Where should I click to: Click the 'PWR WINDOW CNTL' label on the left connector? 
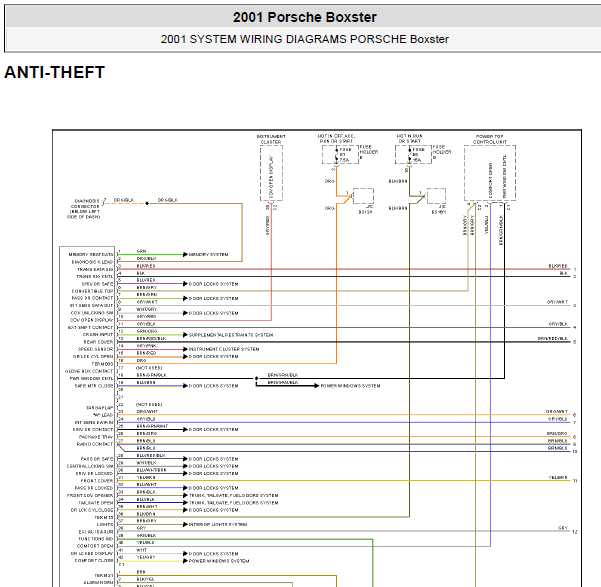(91, 378)
